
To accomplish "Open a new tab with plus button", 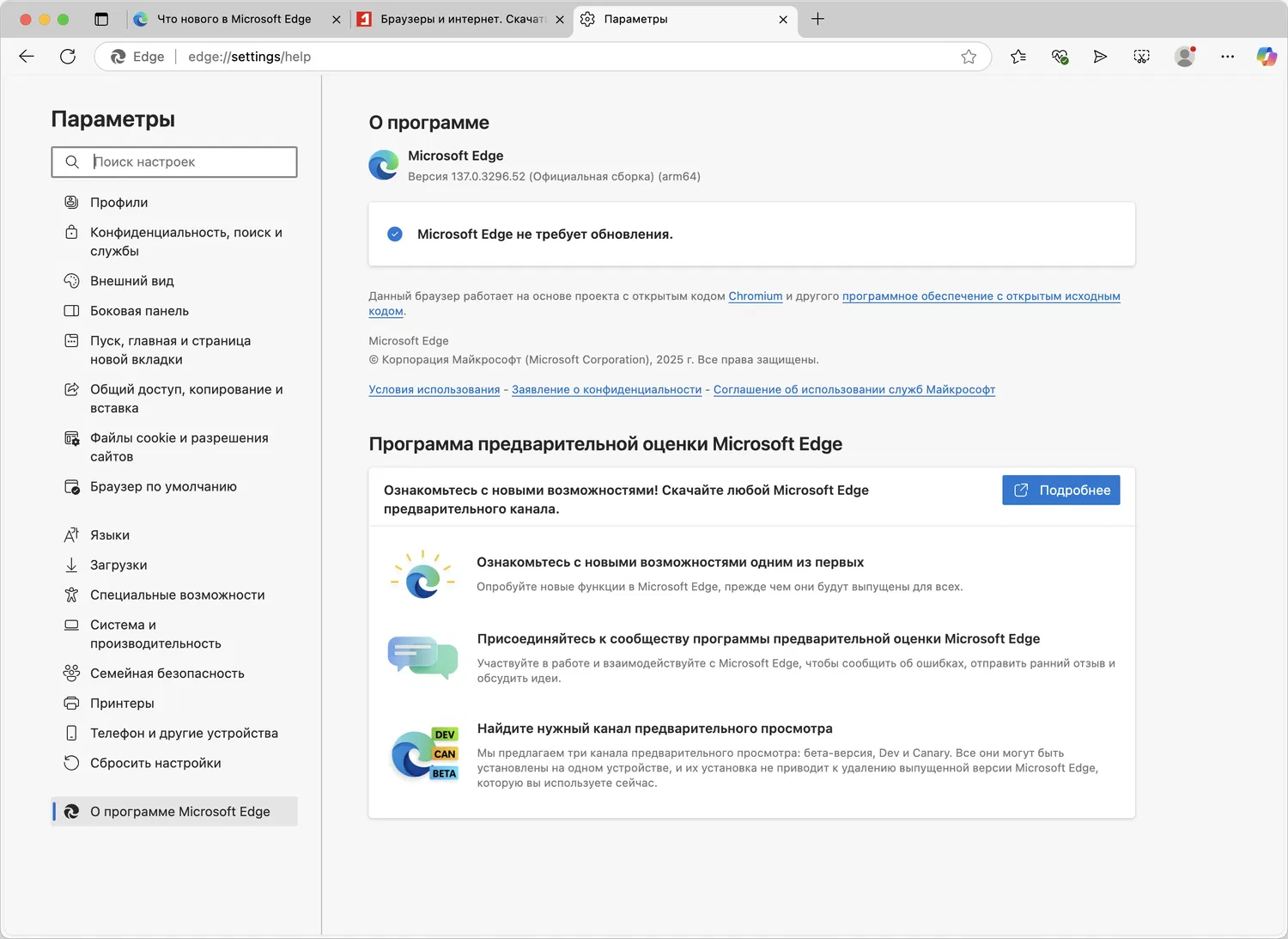I will point(817,19).
